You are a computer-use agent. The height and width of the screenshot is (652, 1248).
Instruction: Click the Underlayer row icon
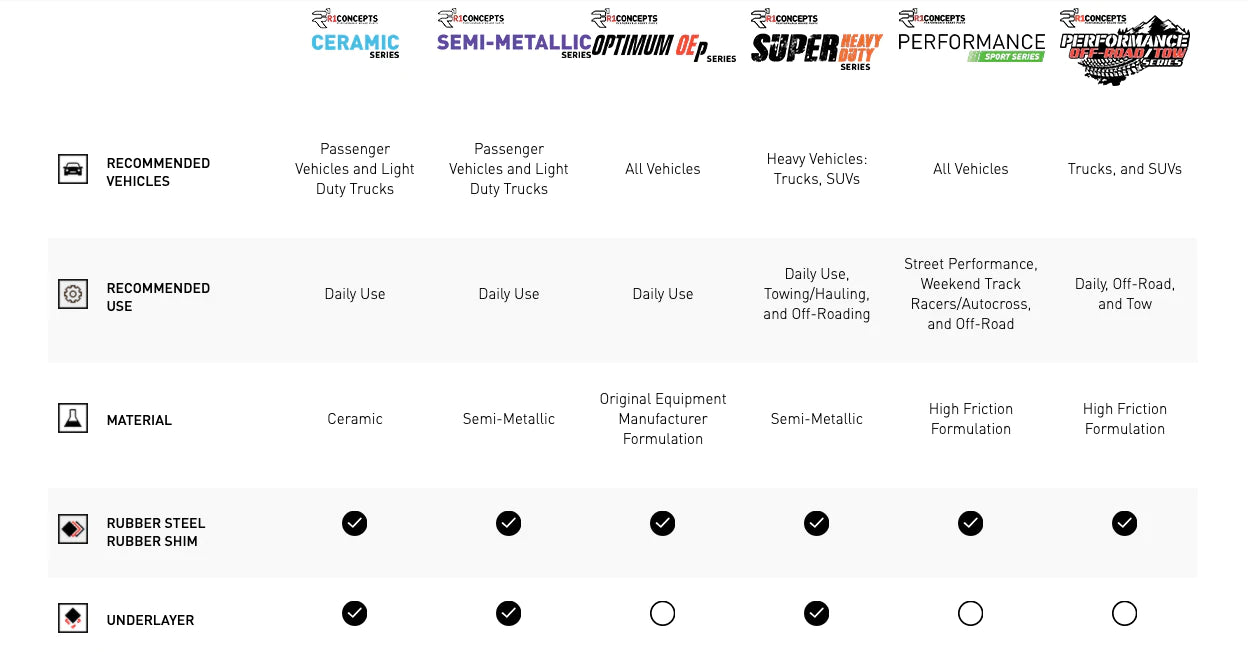[x=73, y=618]
